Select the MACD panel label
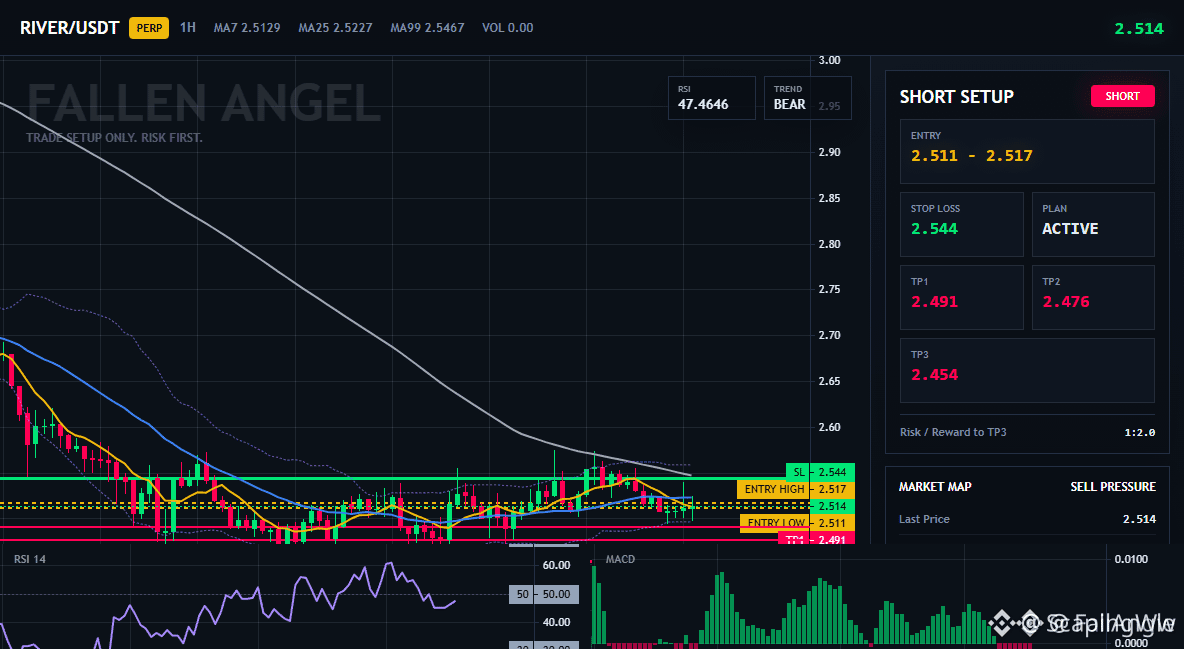1184x649 pixels. click(620, 559)
